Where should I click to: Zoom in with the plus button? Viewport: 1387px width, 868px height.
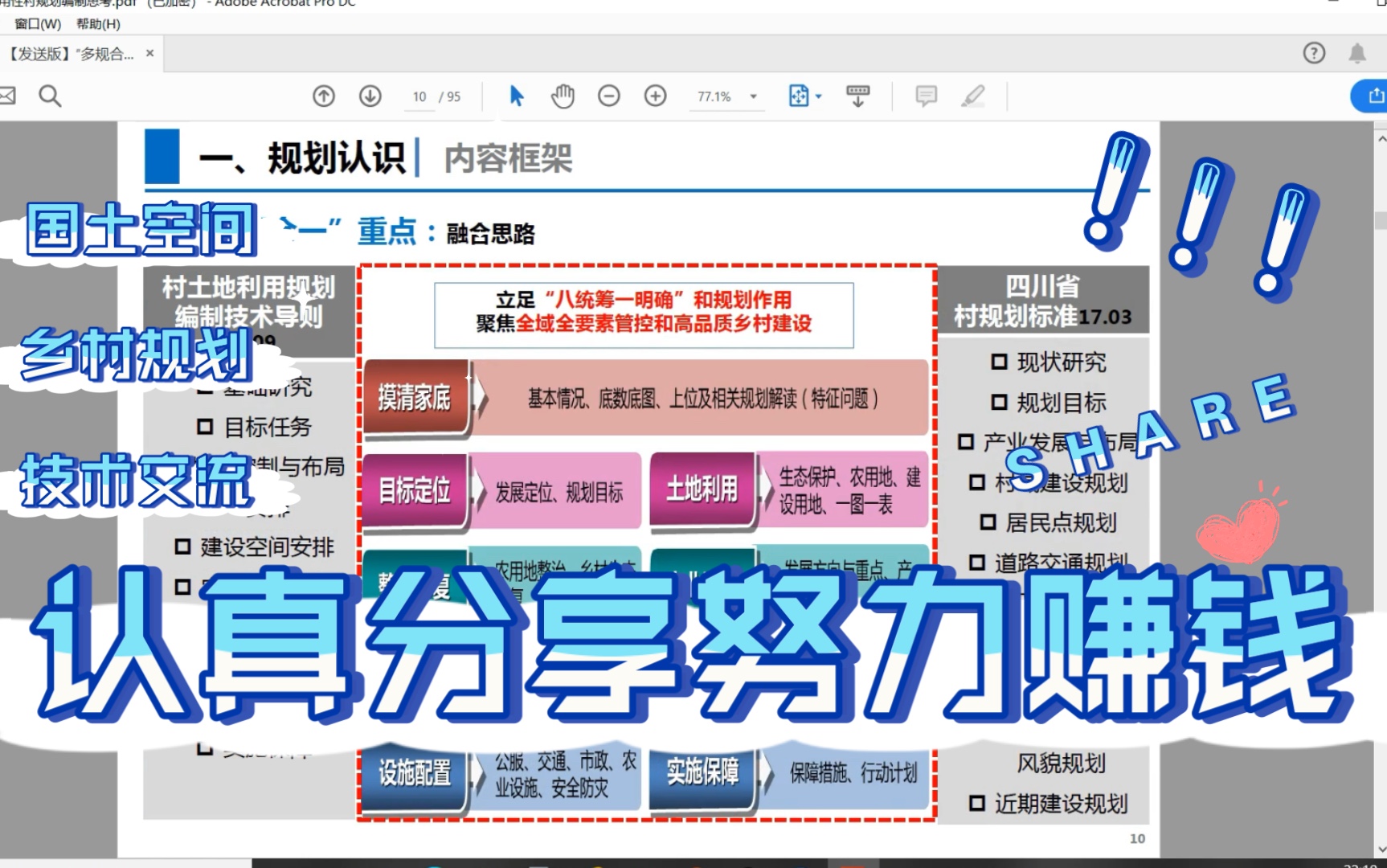pos(656,96)
